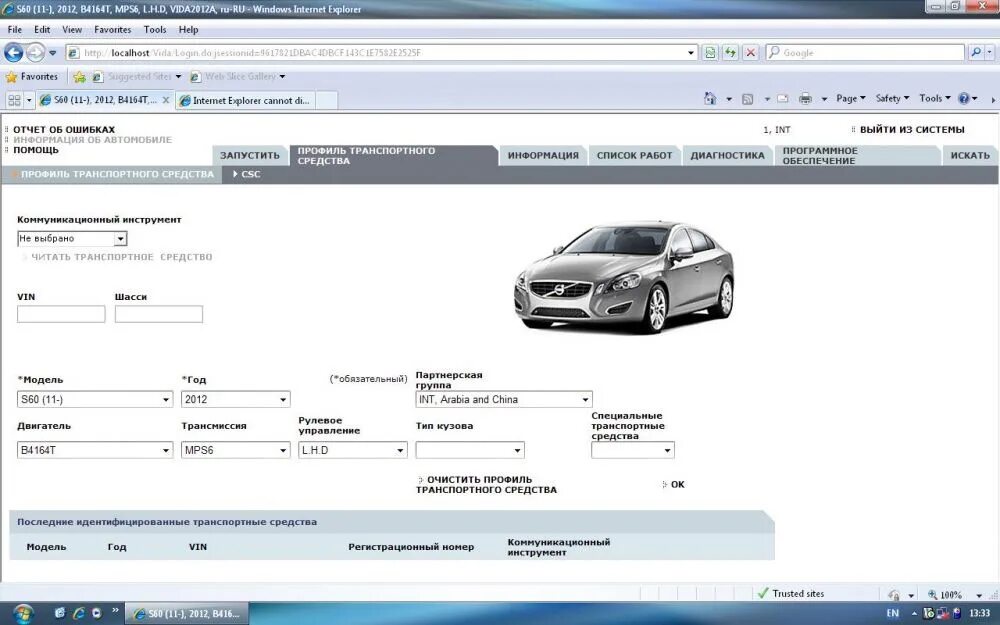
Task: Click the OK link
Action: [x=677, y=485]
